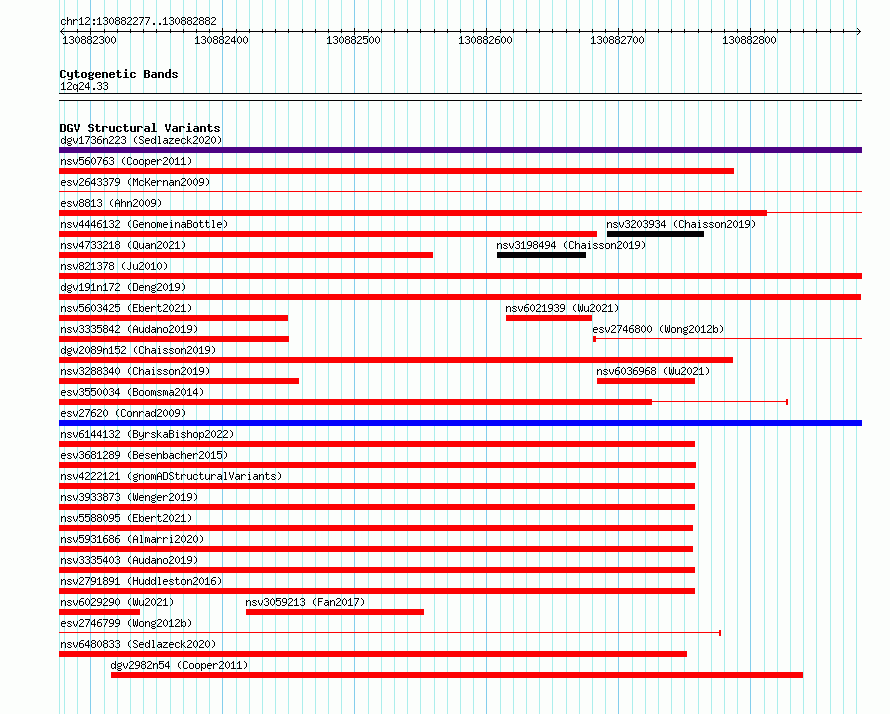Click ruler position 130882800
The height and width of the screenshot is (714, 890).
click(x=749, y=40)
